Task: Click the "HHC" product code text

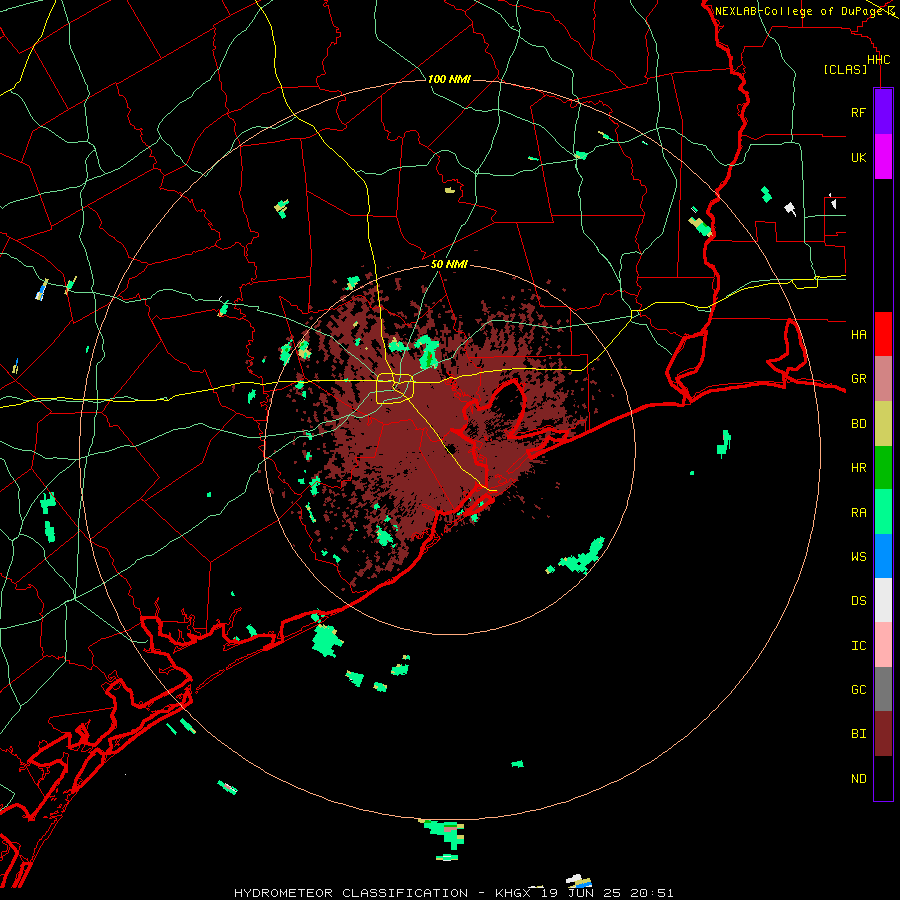Action: 879,60
